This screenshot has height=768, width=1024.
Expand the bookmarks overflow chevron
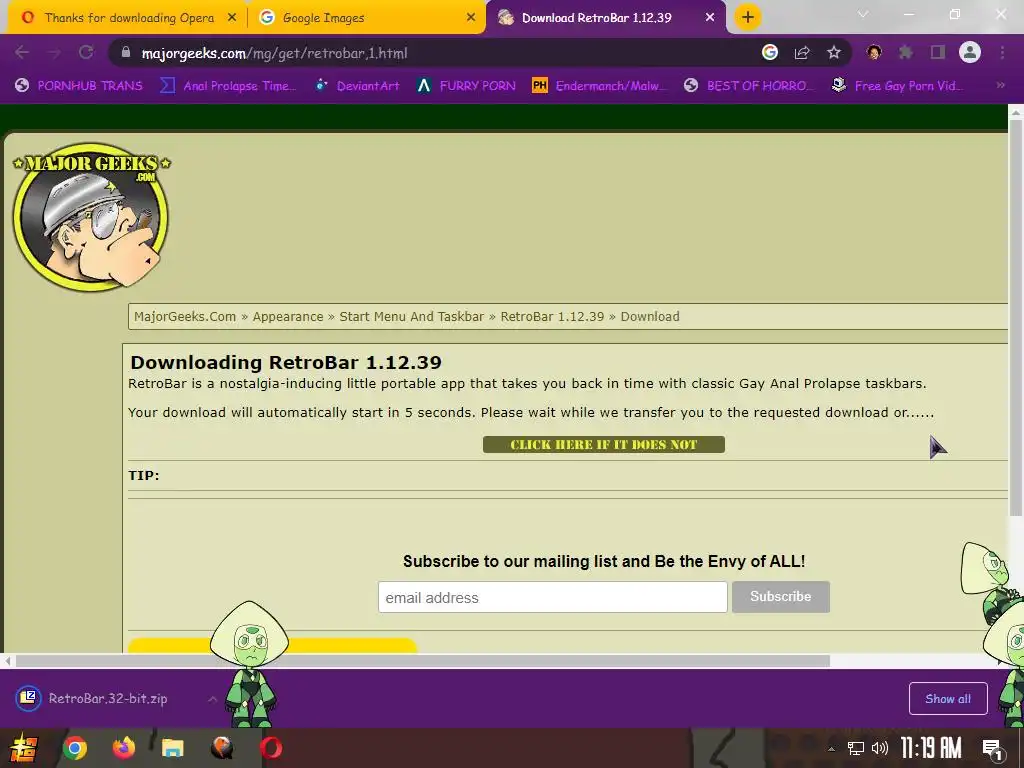point(1000,86)
